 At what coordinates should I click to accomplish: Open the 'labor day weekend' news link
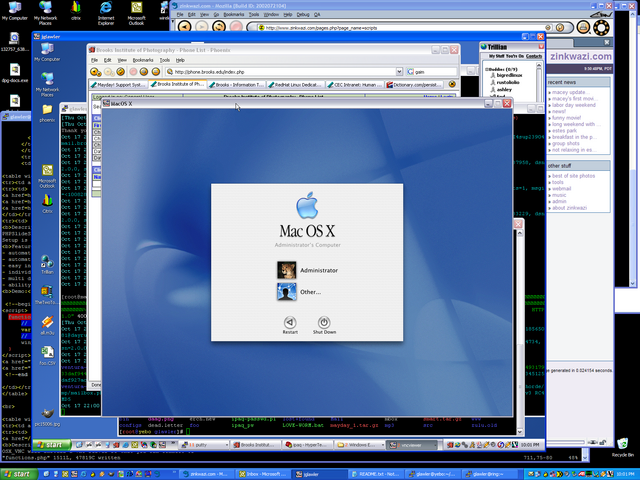pyautogui.click(x=573, y=105)
